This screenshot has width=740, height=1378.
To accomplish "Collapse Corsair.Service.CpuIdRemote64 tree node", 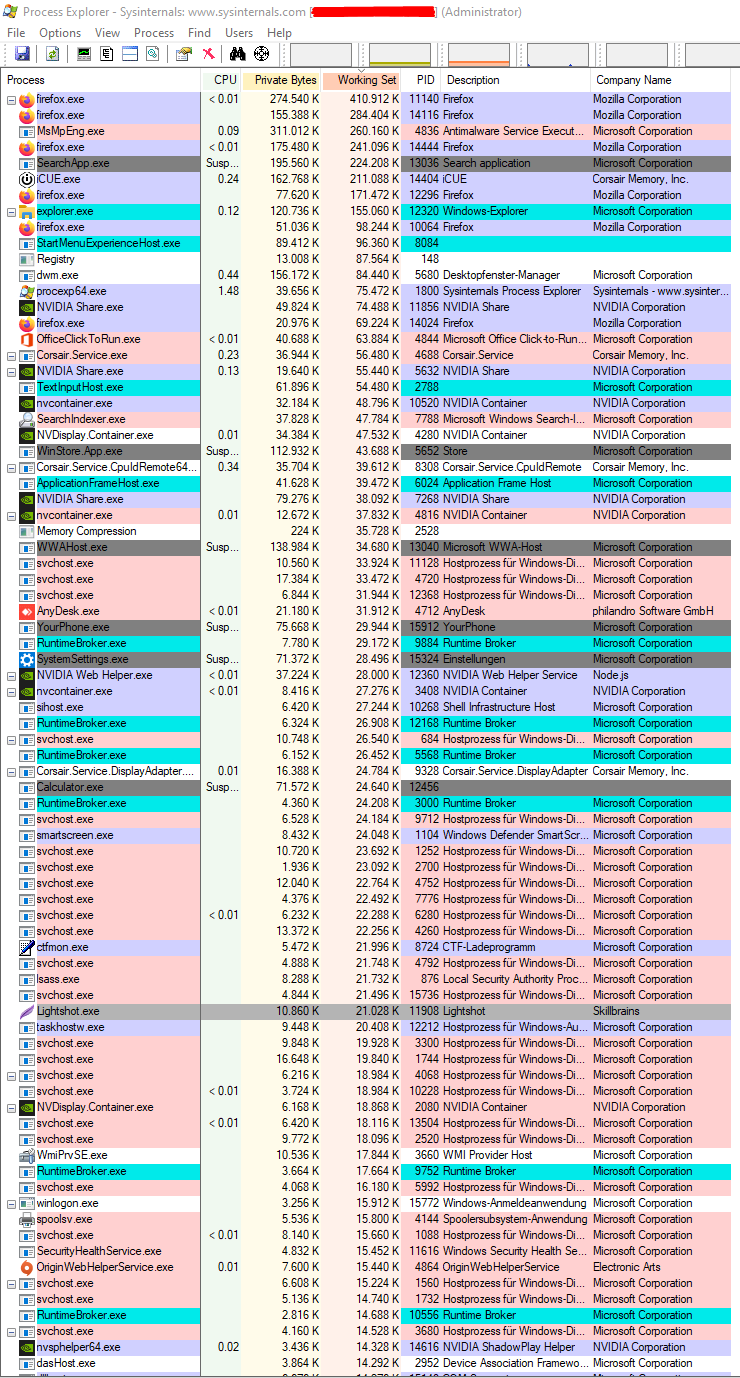I will pos(12,467).
